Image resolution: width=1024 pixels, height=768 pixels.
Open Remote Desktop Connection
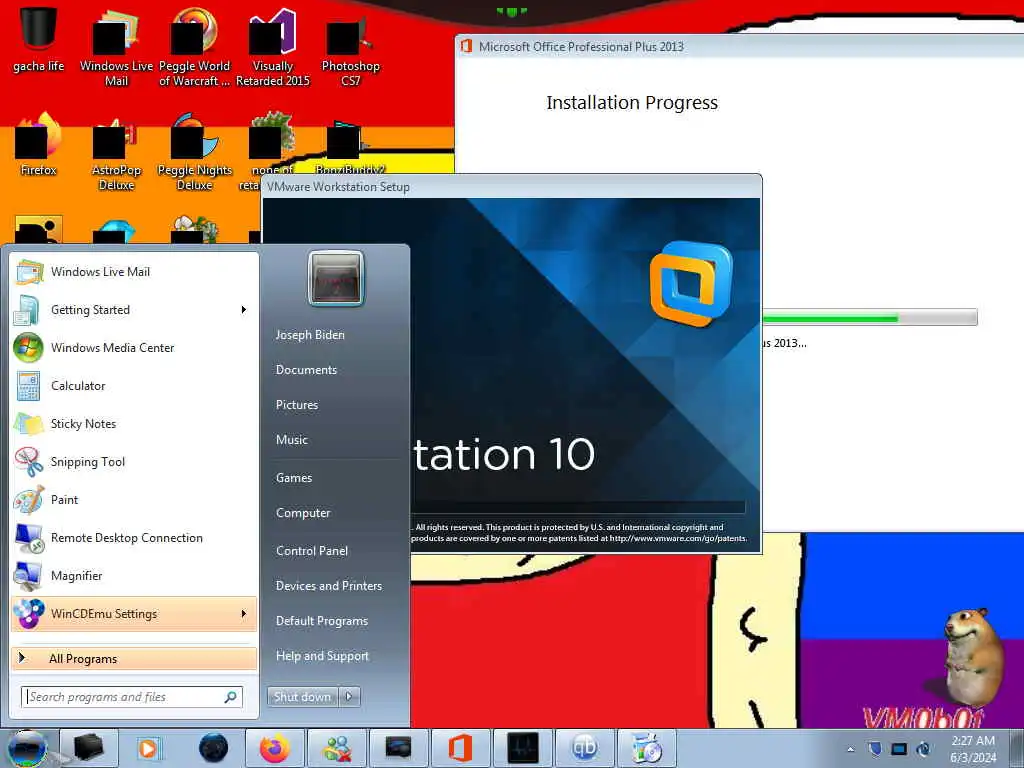click(x=134, y=537)
